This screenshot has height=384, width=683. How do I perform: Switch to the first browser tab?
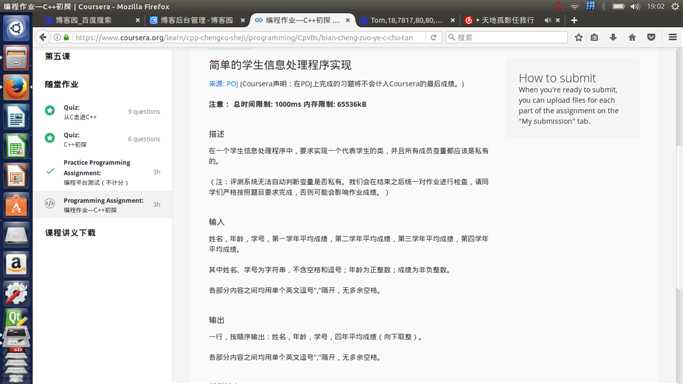(91, 20)
